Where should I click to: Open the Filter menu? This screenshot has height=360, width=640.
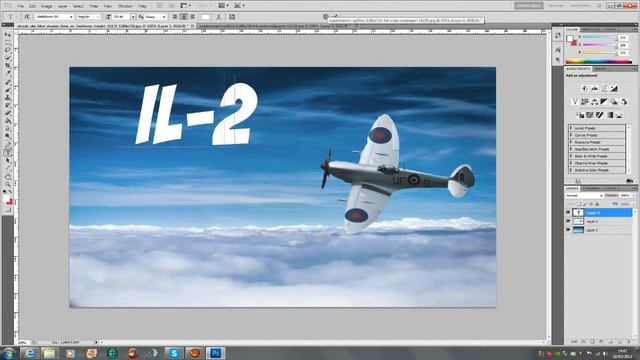tap(93, 6)
